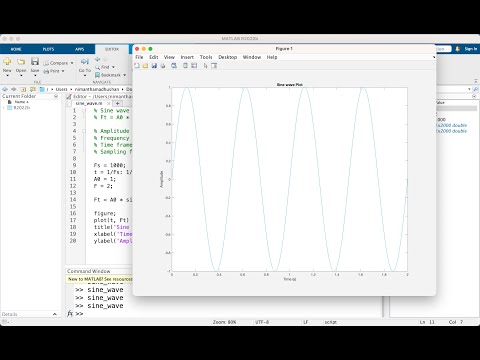Image resolution: width=480 pixels, height=360 pixels.
Task: Expand the Details panel chevron
Action: [x=55, y=314]
